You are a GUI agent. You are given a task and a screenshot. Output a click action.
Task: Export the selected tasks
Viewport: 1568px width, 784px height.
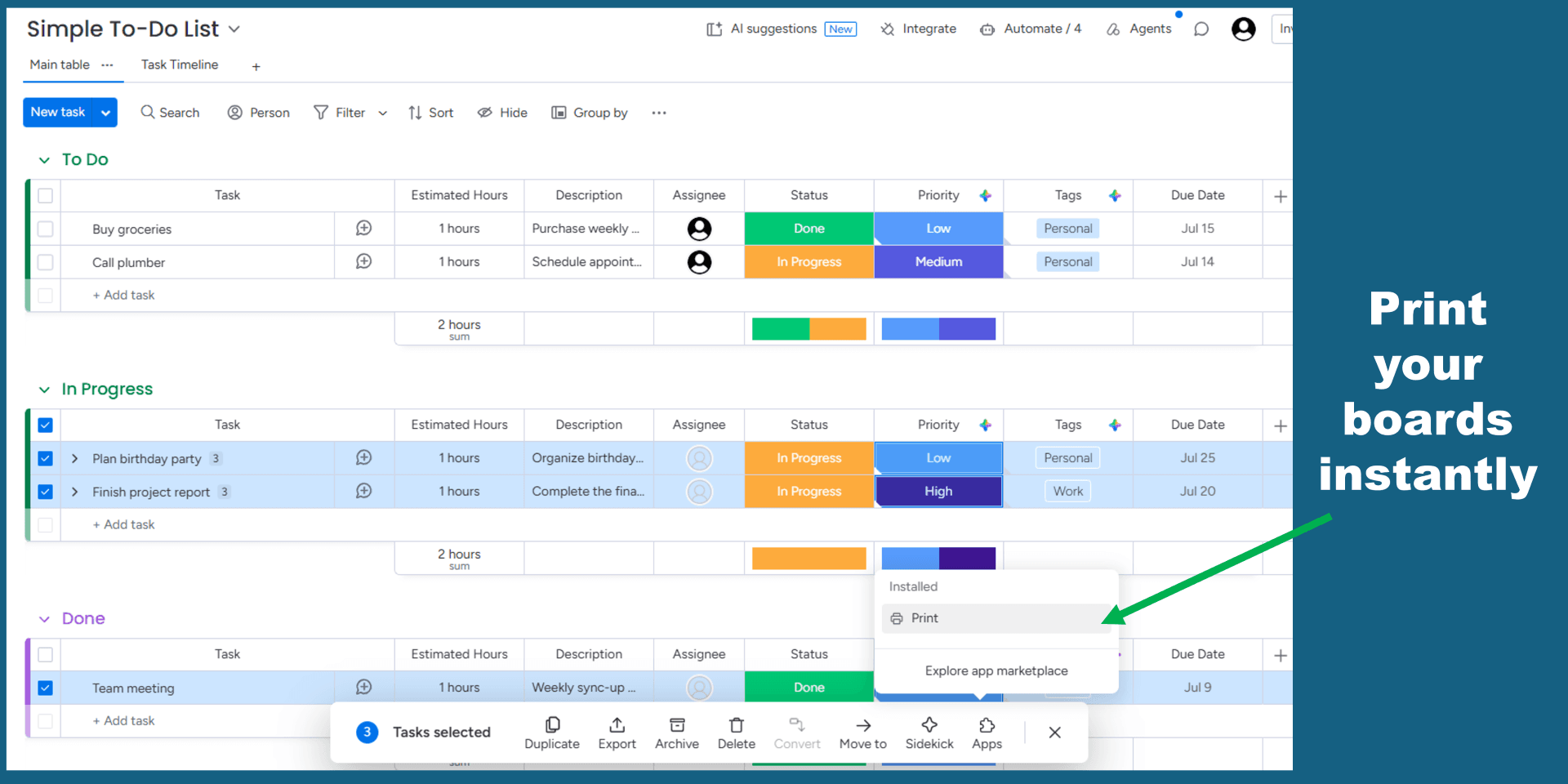[x=617, y=733]
